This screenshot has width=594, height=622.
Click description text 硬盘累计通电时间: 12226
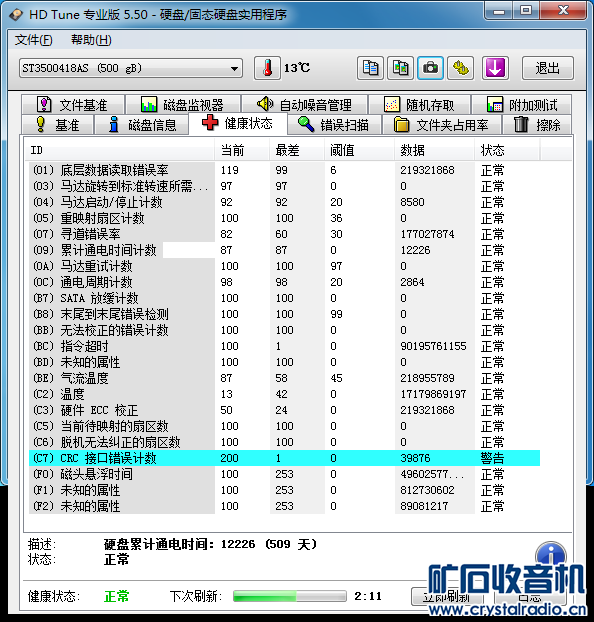(179, 544)
